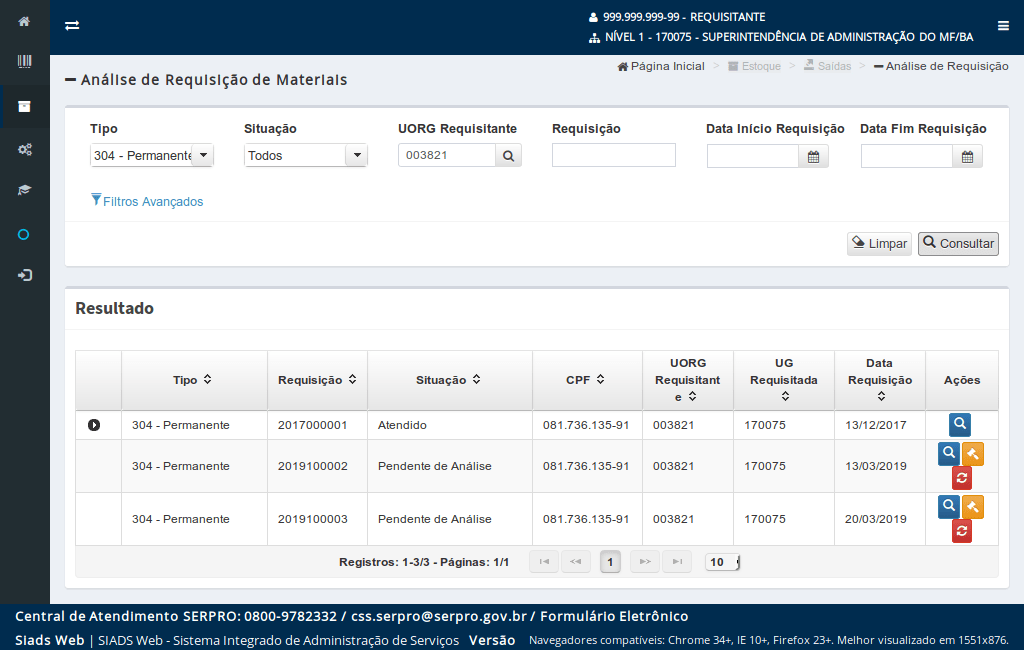
Task: Click red refresh icon for requisition 2019100003
Action: (x=961, y=531)
